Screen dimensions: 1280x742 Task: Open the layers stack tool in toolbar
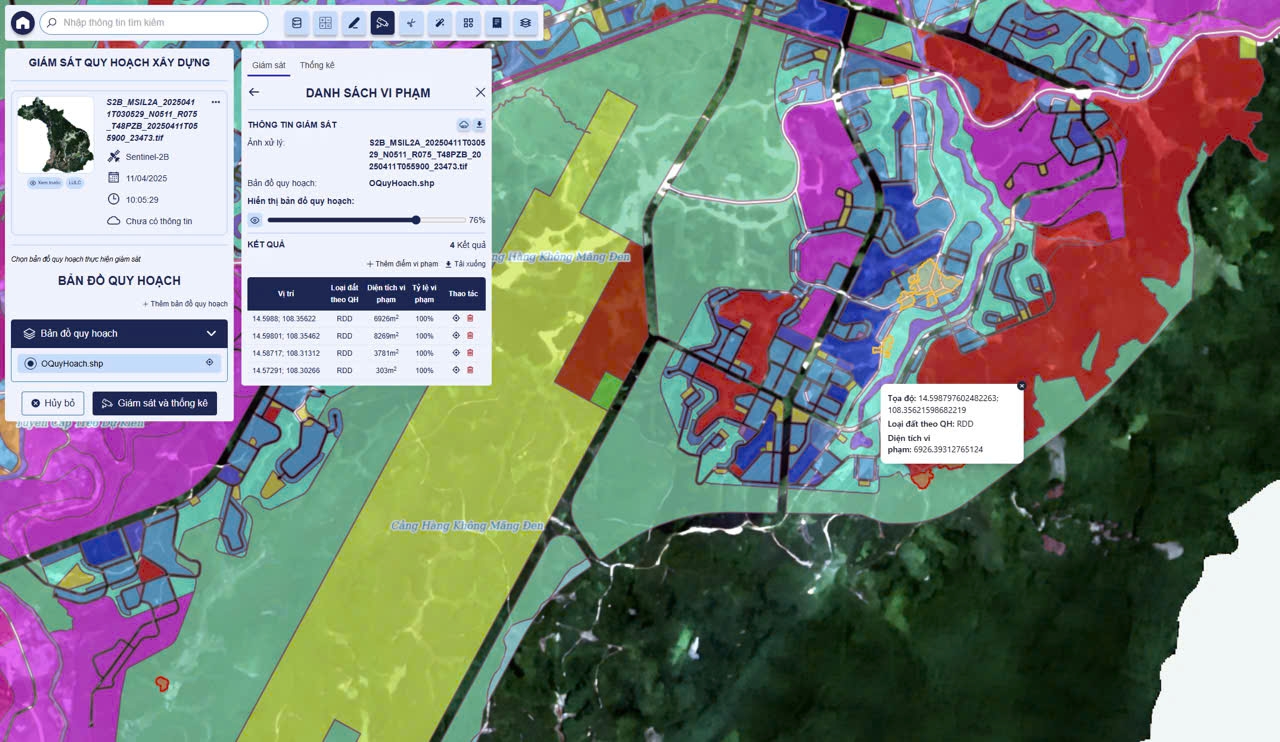click(525, 23)
